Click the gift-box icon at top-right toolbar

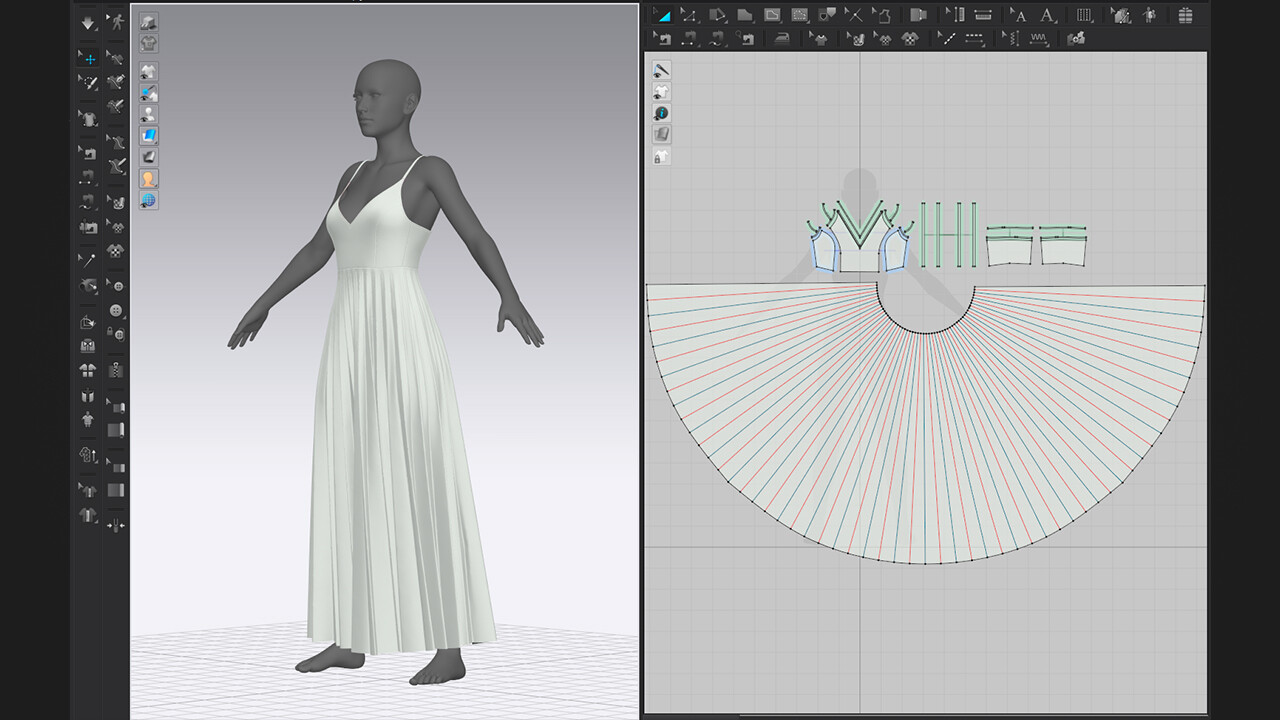[1185, 15]
